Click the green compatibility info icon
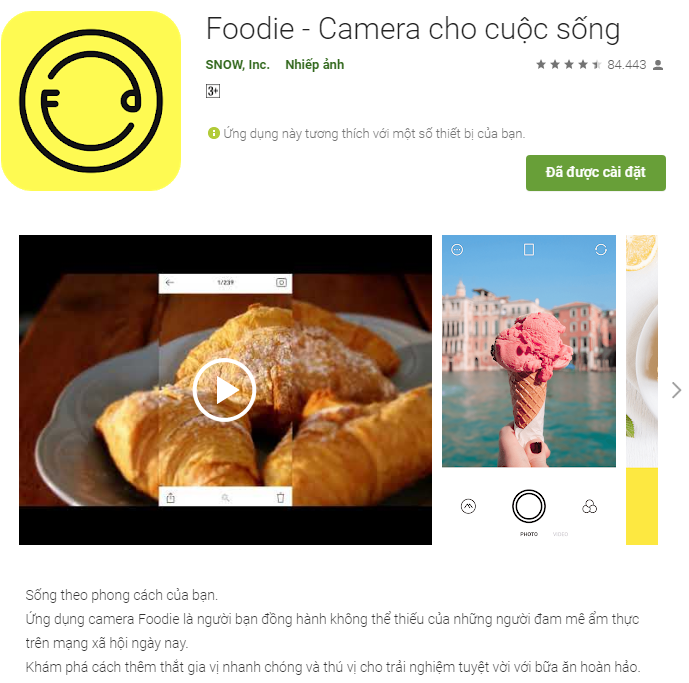Viewport: 689px width, 683px height. pos(214,133)
